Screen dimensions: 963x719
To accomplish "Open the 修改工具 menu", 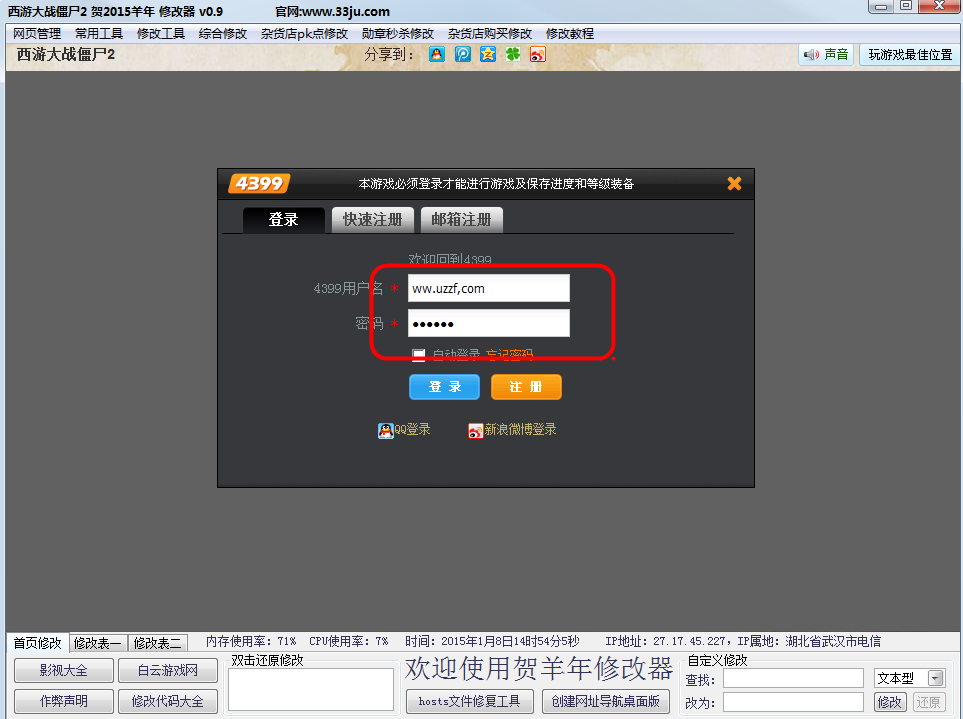I will [x=161, y=34].
